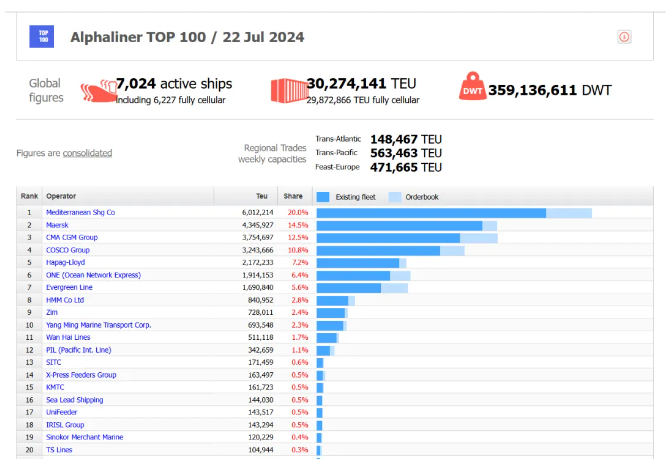Select the 4,345,927 TEU value
Screen dimensions: 672x472
click(x=258, y=225)
